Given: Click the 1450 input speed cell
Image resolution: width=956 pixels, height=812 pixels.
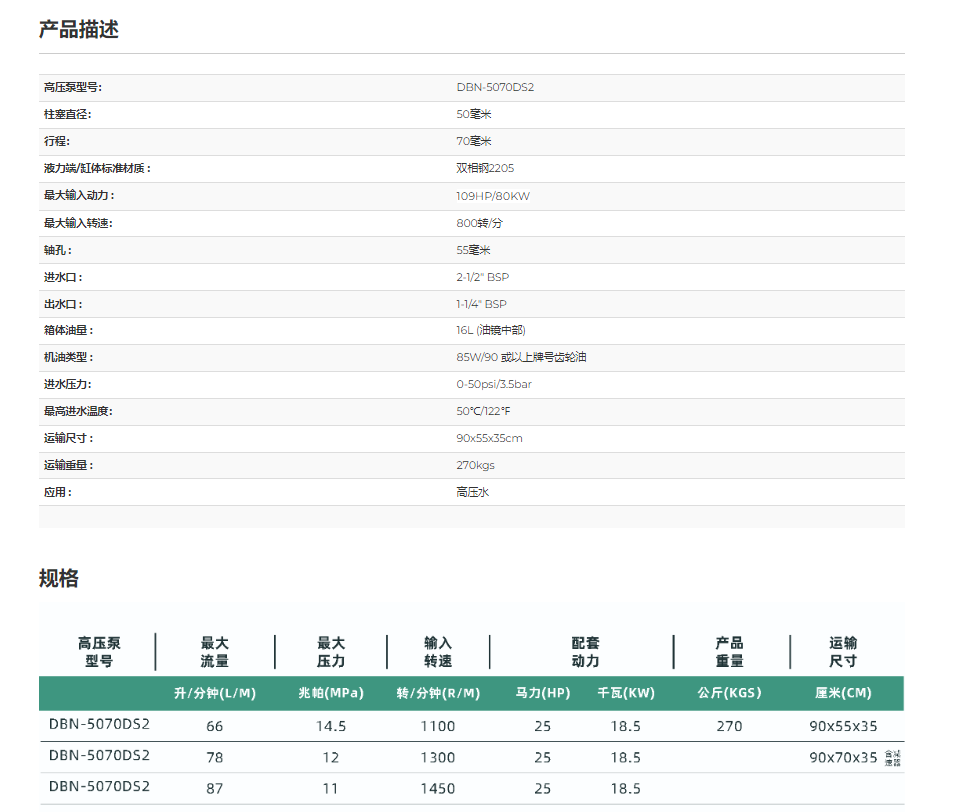Looking at the screenshot, I should [438, 788].
